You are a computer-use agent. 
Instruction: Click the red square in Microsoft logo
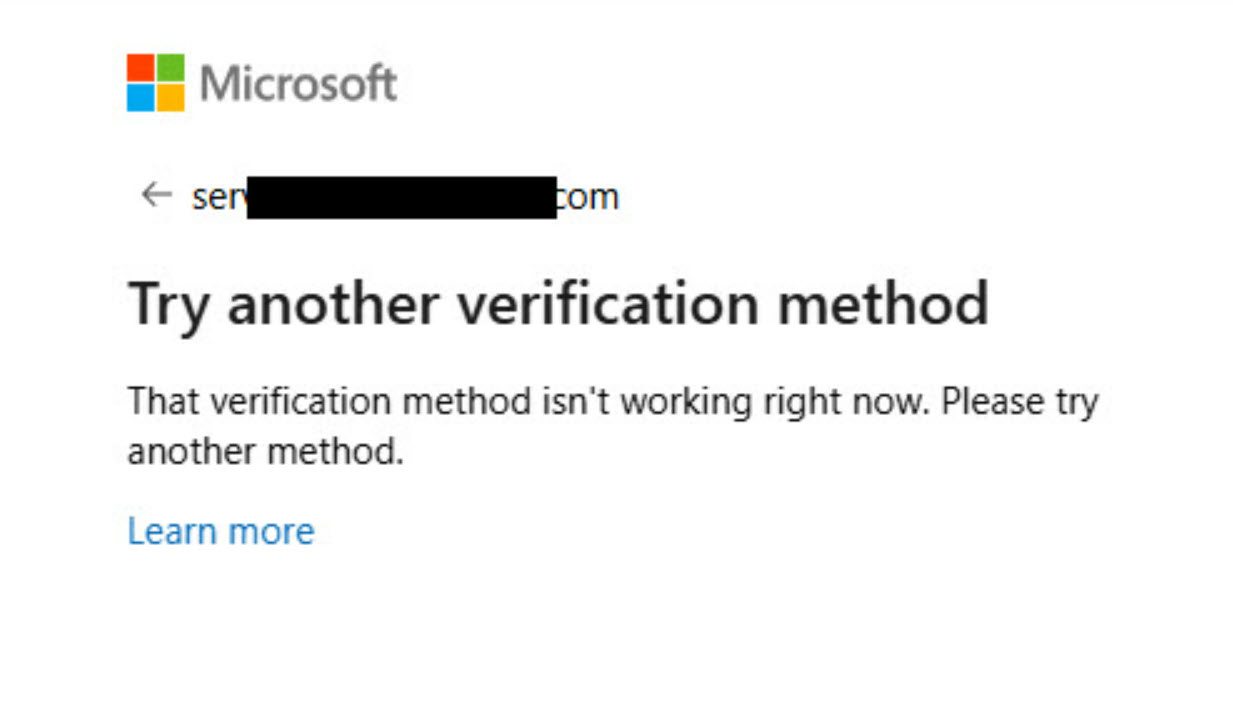click(141, 68)
